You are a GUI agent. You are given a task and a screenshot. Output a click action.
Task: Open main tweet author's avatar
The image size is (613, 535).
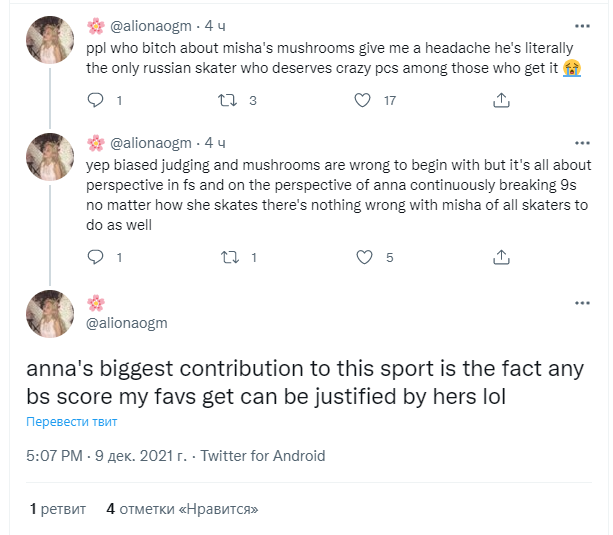point(50,313)
